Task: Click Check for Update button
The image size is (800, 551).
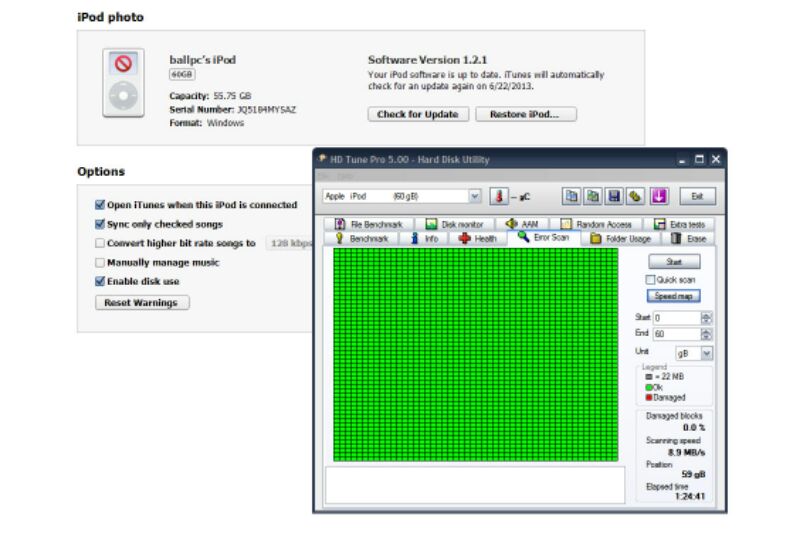Action: click(418, 114)
